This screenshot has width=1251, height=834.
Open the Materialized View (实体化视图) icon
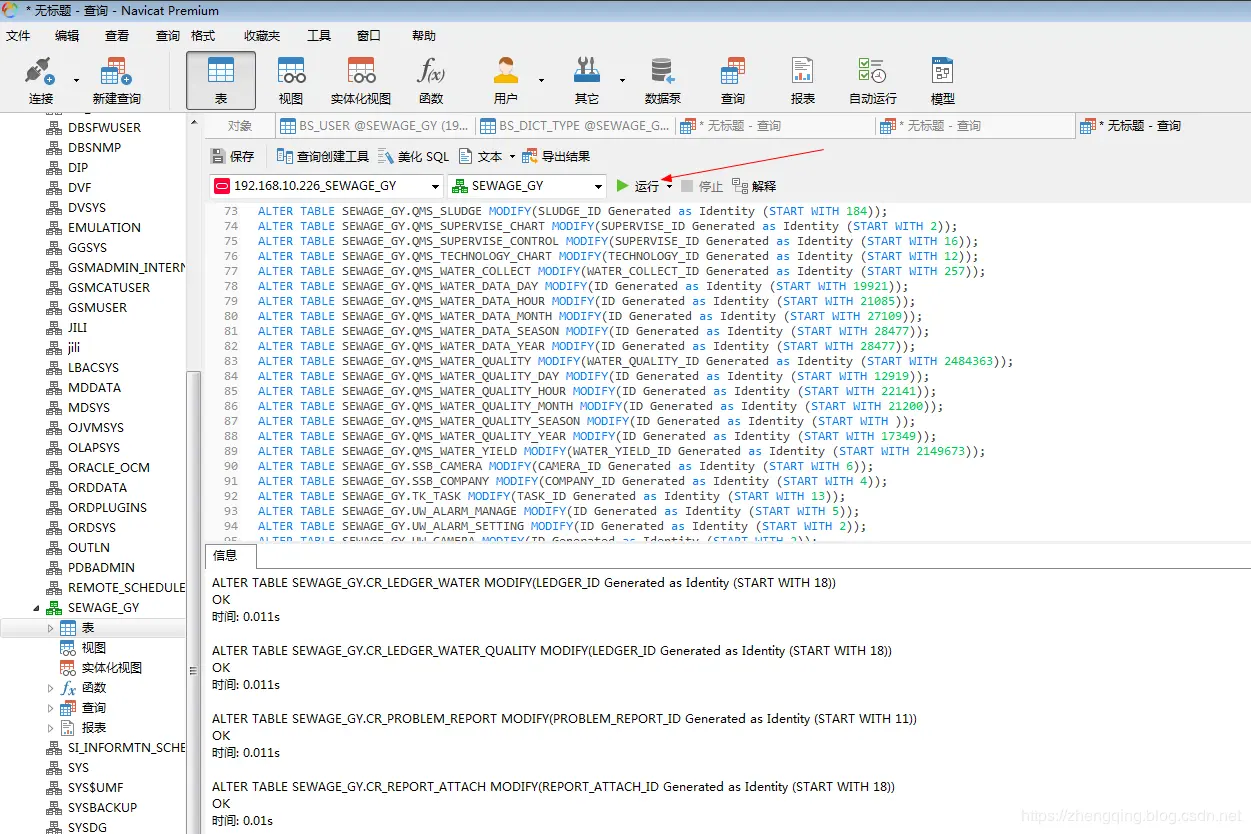[x=361, y=80]
